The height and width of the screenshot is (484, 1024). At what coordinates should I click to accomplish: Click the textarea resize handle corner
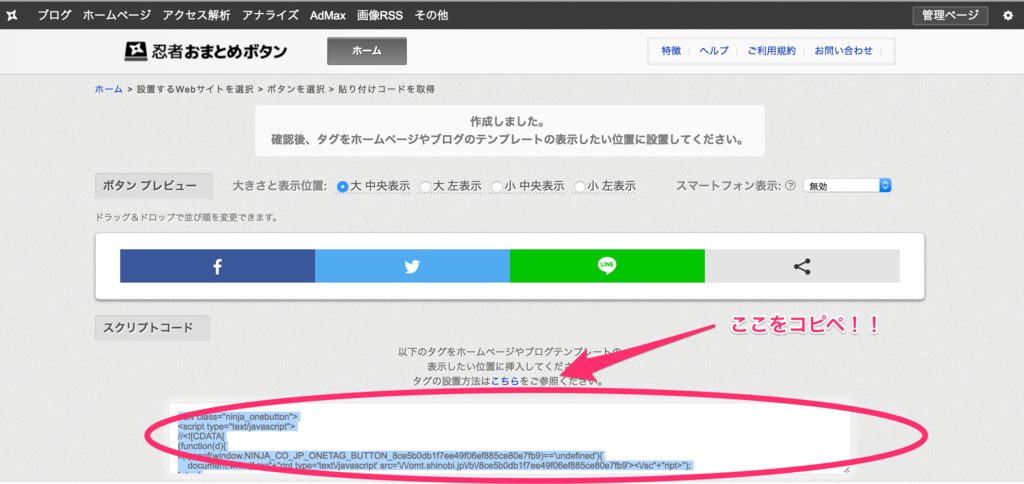coord(846,470)
